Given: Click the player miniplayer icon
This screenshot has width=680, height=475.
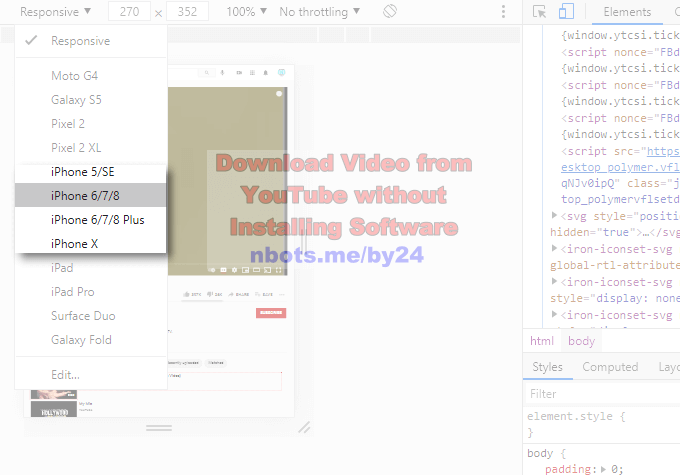Looking at the screenshot, I should click(x=245, y=270).
